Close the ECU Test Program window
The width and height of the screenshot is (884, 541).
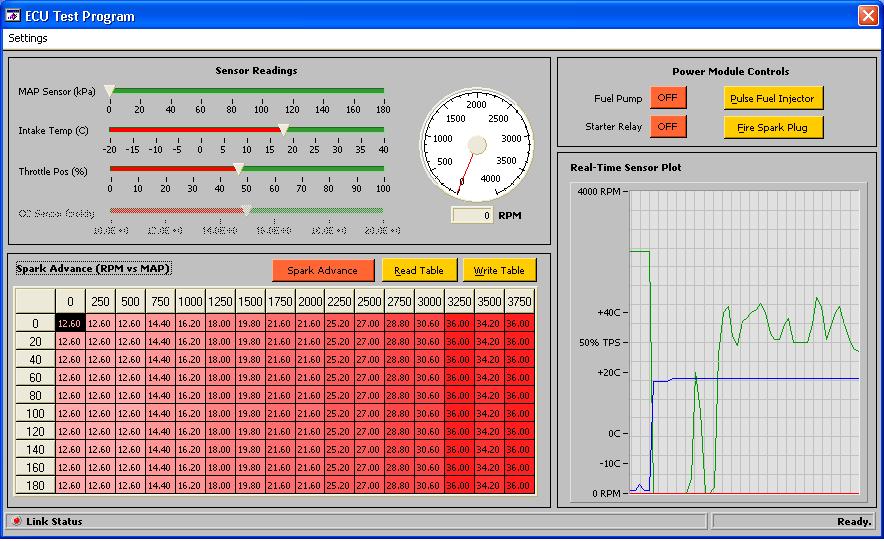[x=868, y=16]
